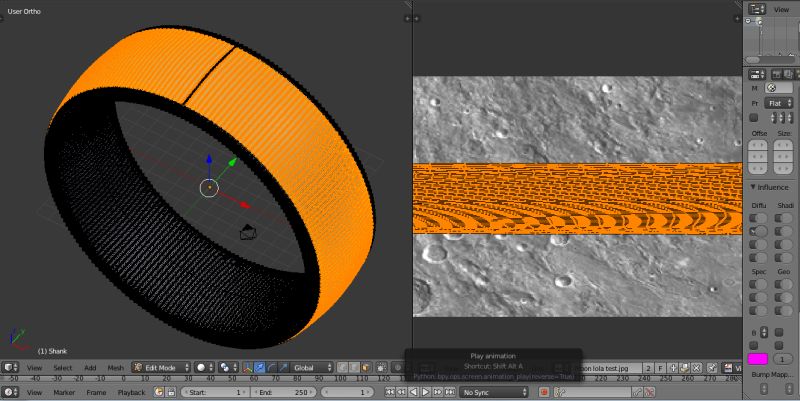Click the active keying set field

(593, 392)
